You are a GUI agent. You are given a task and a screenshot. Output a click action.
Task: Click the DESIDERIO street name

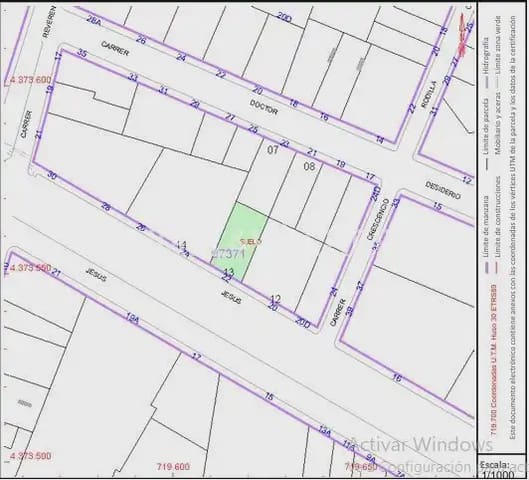point(443,190)
